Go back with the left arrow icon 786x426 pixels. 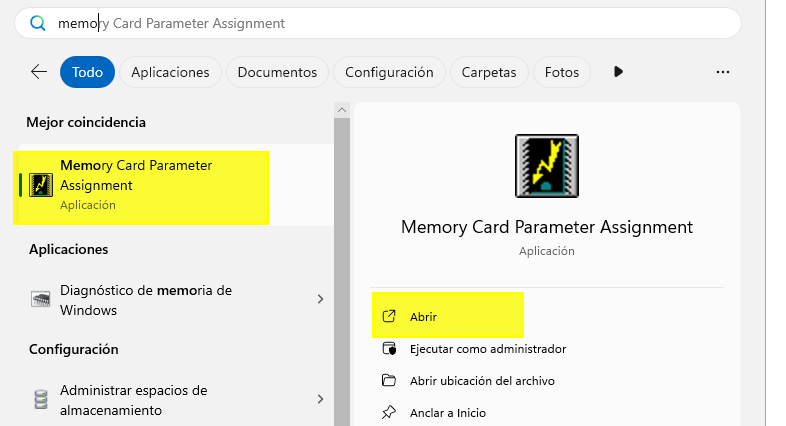coord(39,72)
